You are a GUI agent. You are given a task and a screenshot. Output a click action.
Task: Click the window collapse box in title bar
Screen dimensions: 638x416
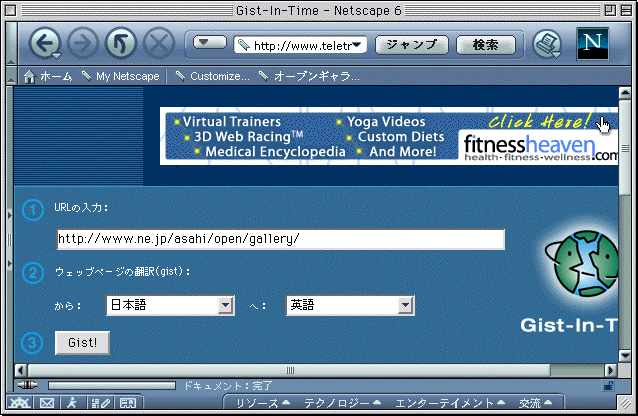coord(627,10)
